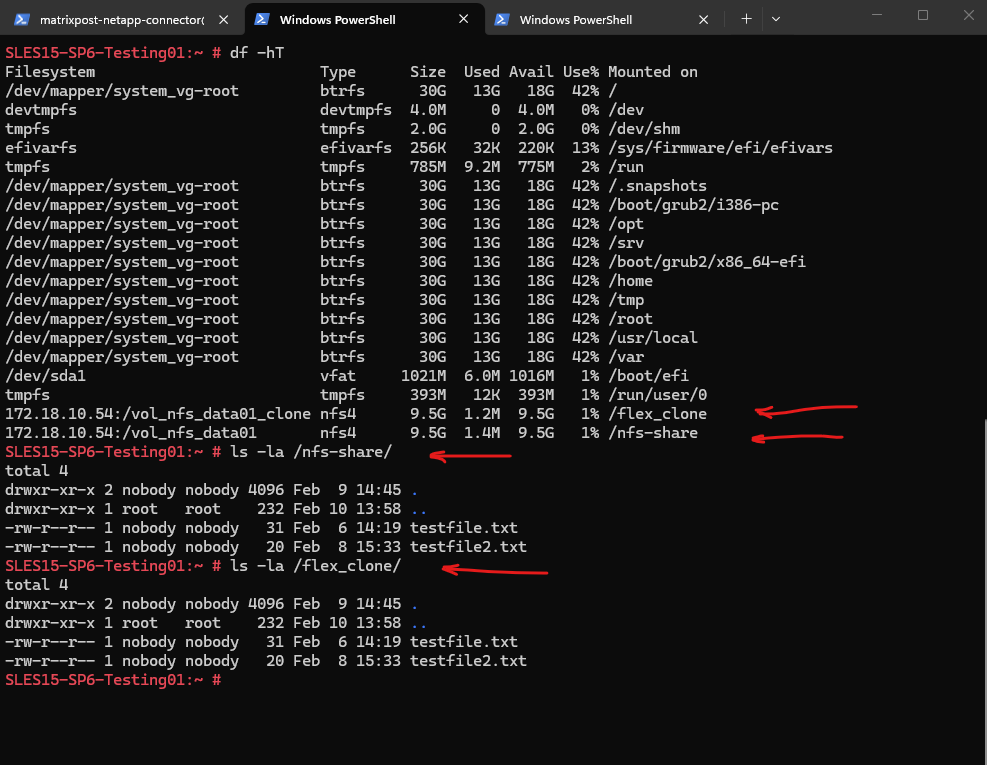The image size is (987, 765).
Task: Close the matrixpost-netapp-connector tab
Action: click(x=224, y=19)
